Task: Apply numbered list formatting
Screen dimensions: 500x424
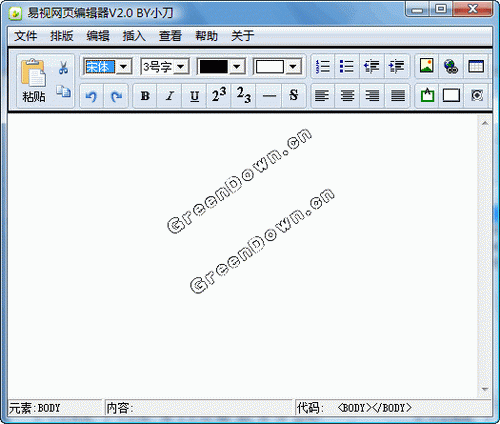Action: click(322, 66)
